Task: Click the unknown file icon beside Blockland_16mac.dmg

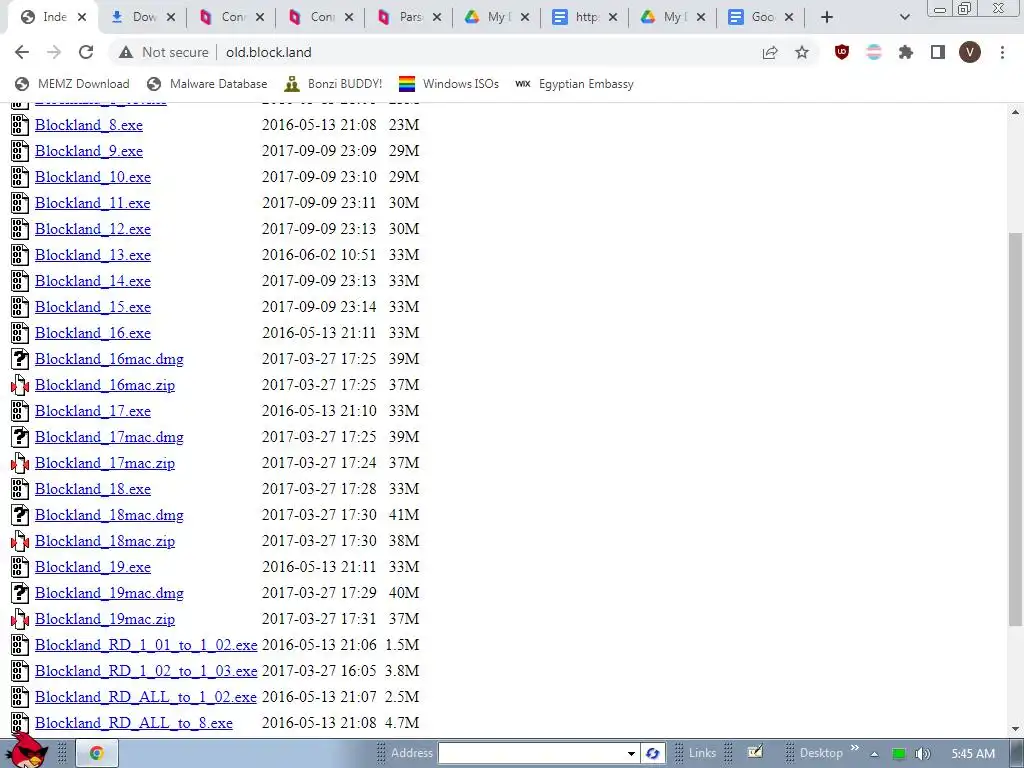Action: [20, 359]
